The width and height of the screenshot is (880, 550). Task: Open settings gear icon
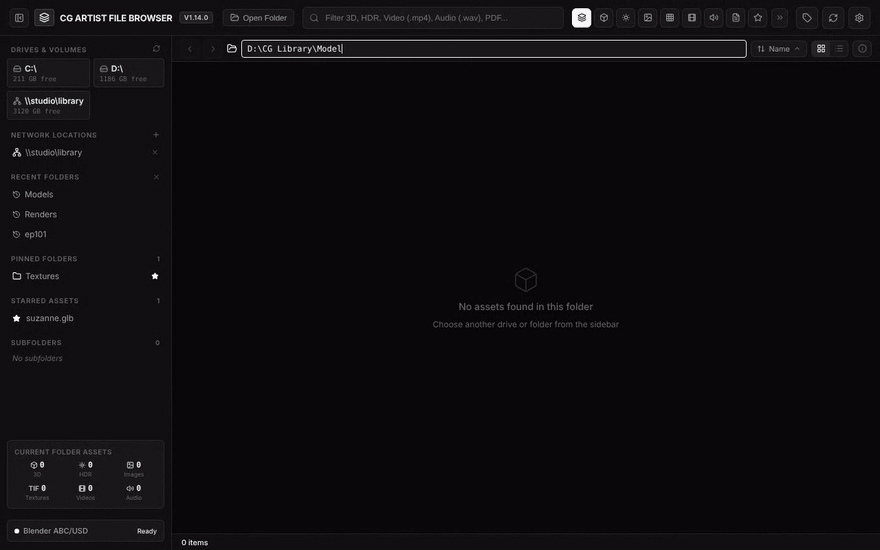[859, 18]
